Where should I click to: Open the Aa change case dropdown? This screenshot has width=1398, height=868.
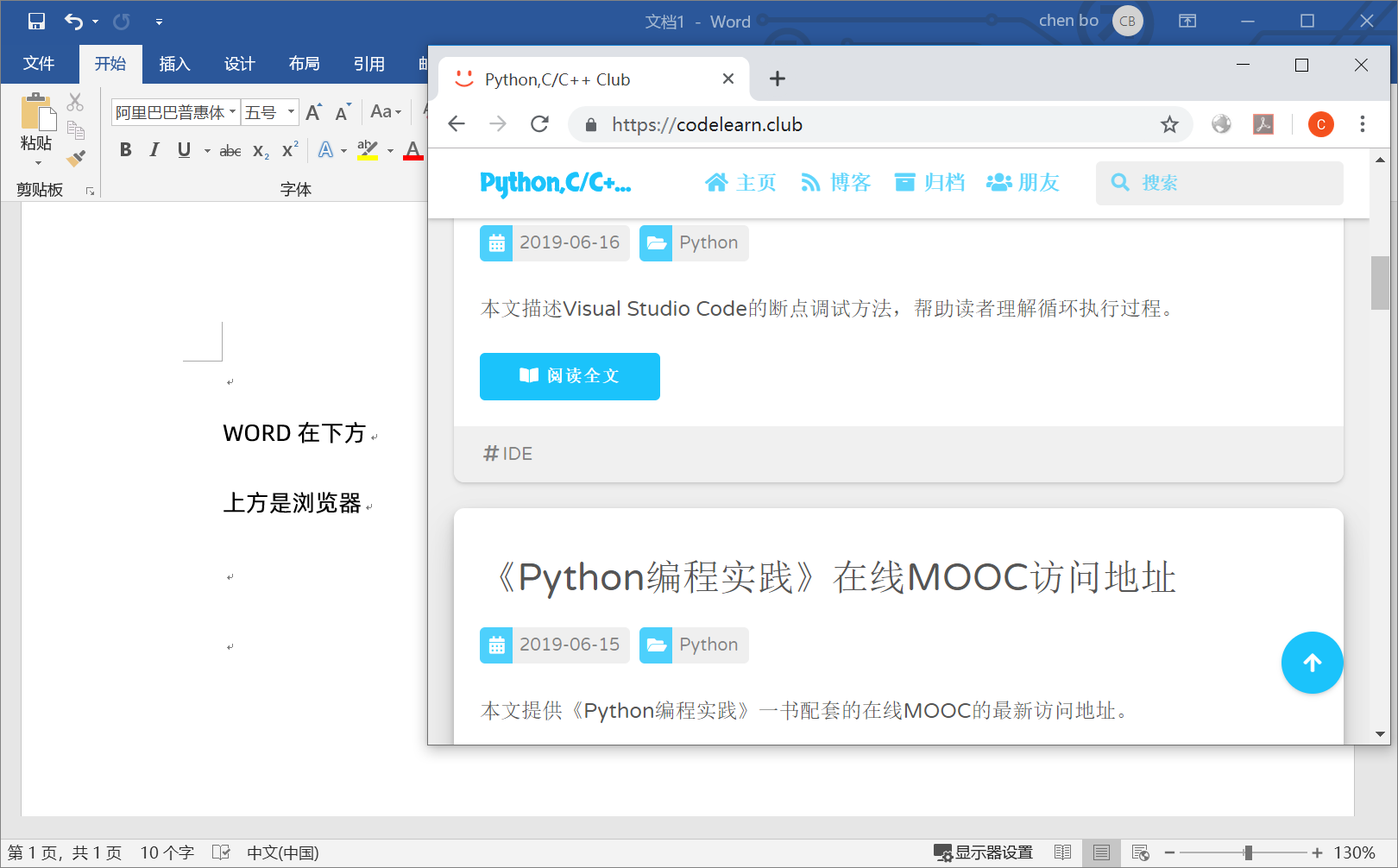[x=386, y=111]
